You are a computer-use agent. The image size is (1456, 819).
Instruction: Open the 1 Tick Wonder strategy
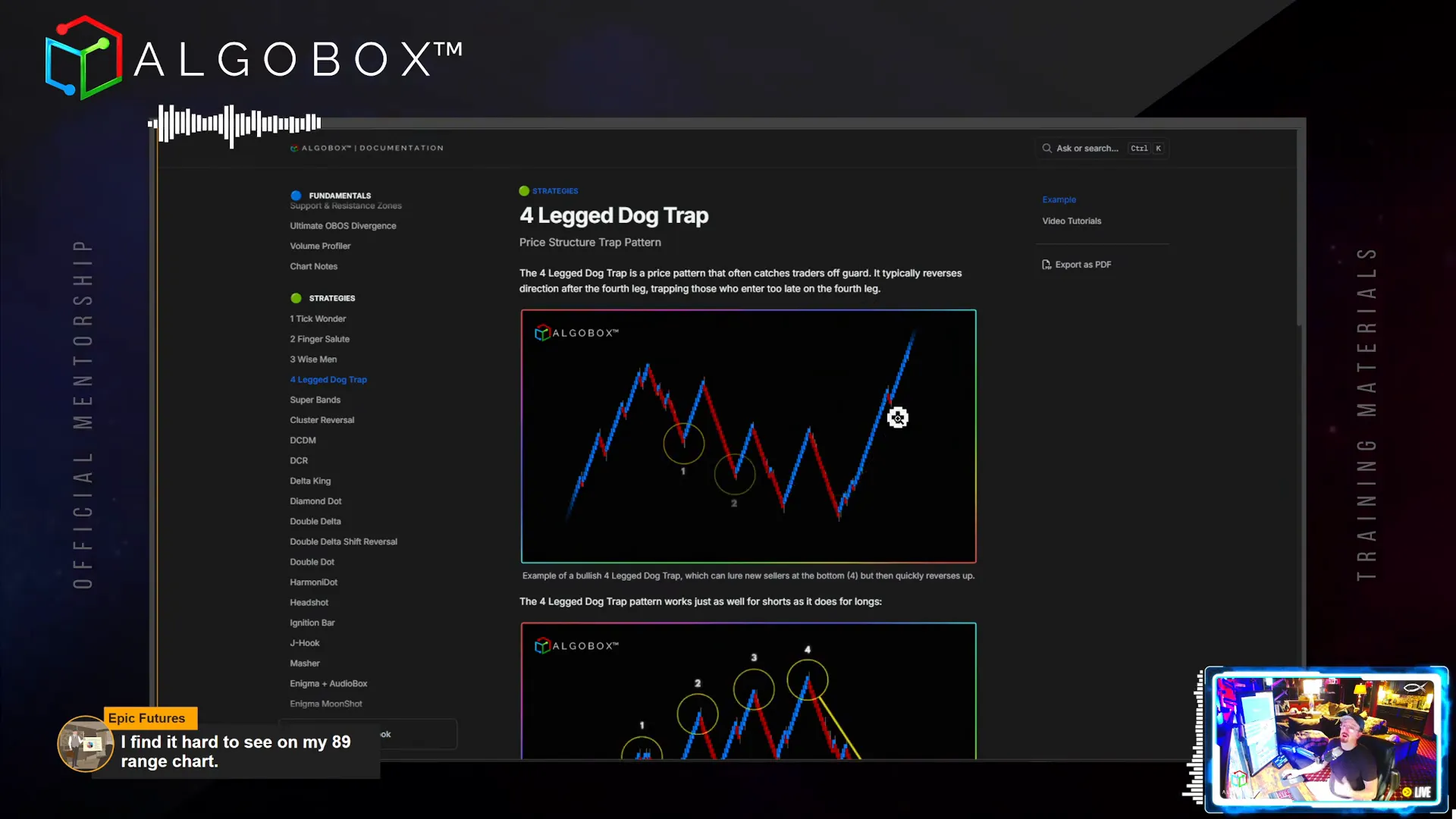coord(318,318)
